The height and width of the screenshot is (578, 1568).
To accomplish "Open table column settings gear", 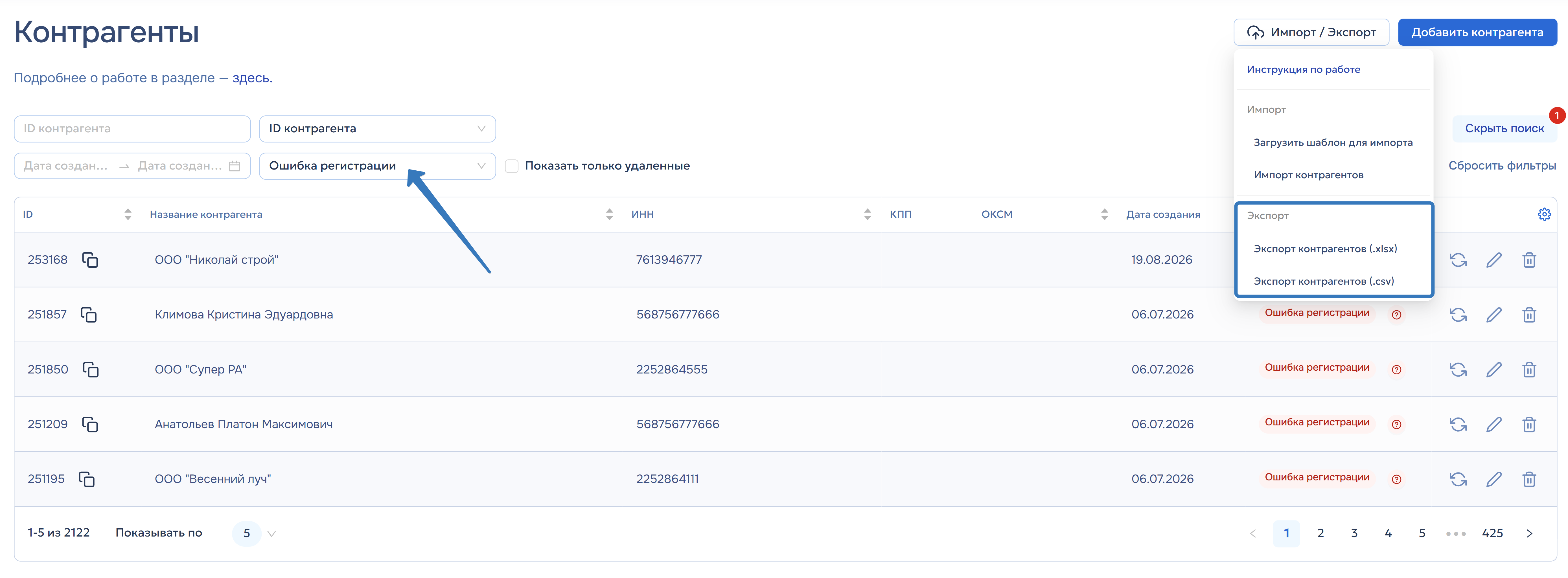I will [x=1544, y=214].
